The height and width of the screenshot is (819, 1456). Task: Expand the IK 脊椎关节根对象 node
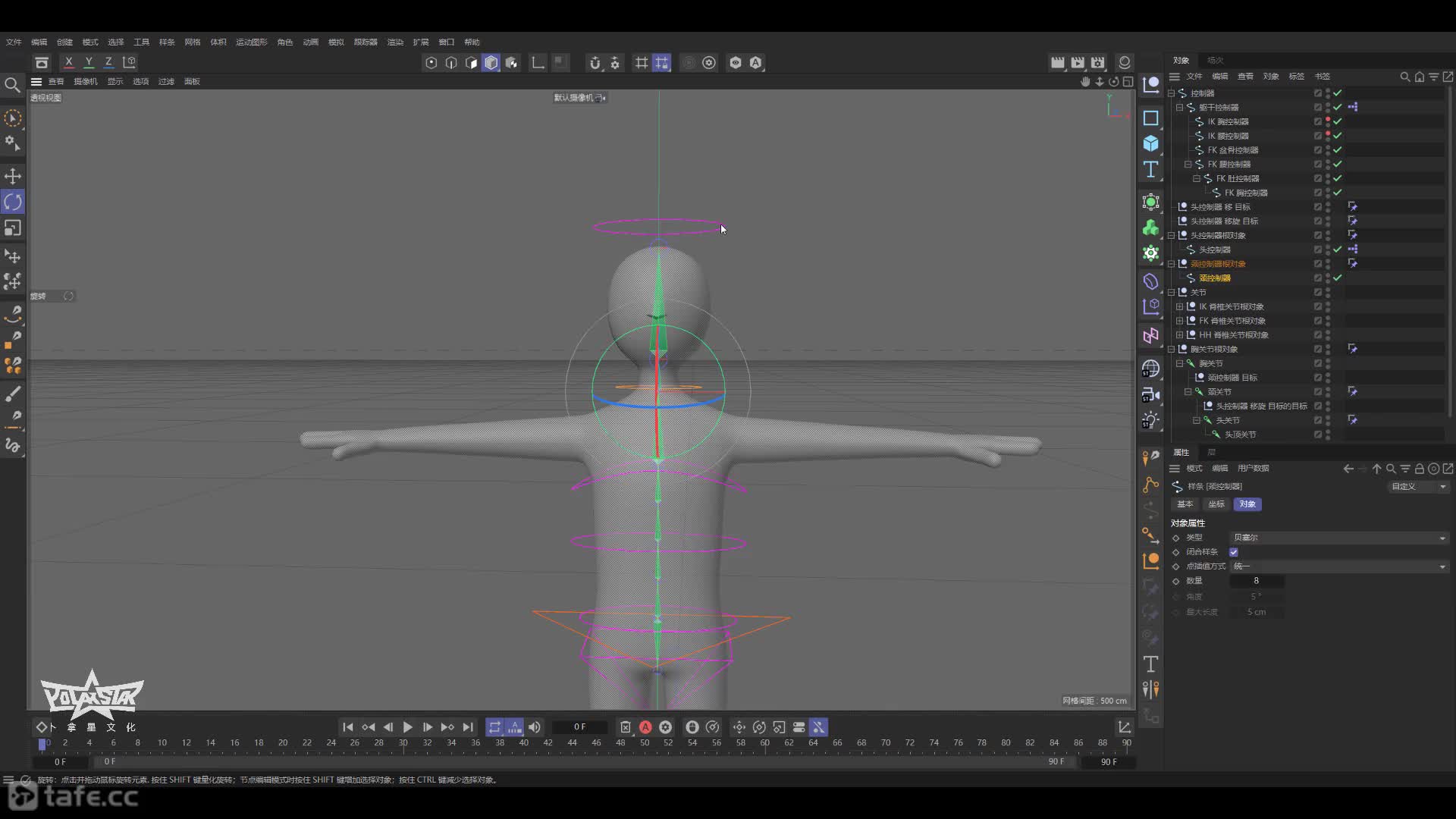(x=1180, y=307)
